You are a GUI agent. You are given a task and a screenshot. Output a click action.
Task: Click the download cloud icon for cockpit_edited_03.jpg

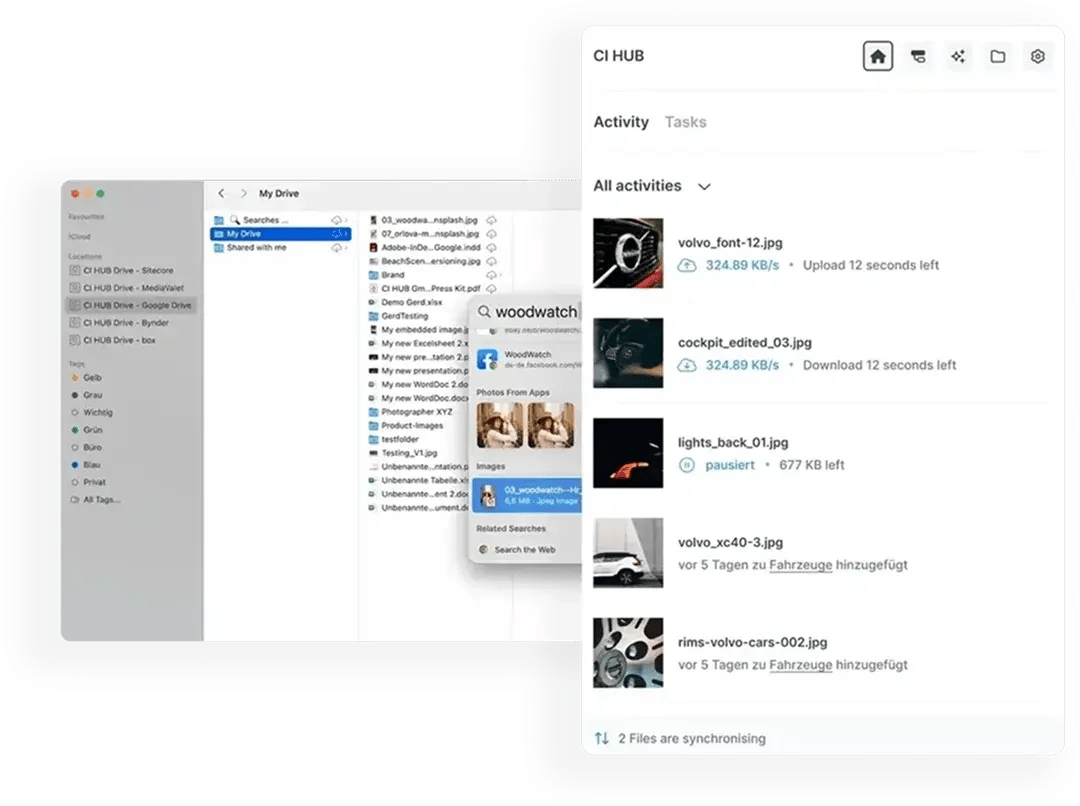point(687,365)
